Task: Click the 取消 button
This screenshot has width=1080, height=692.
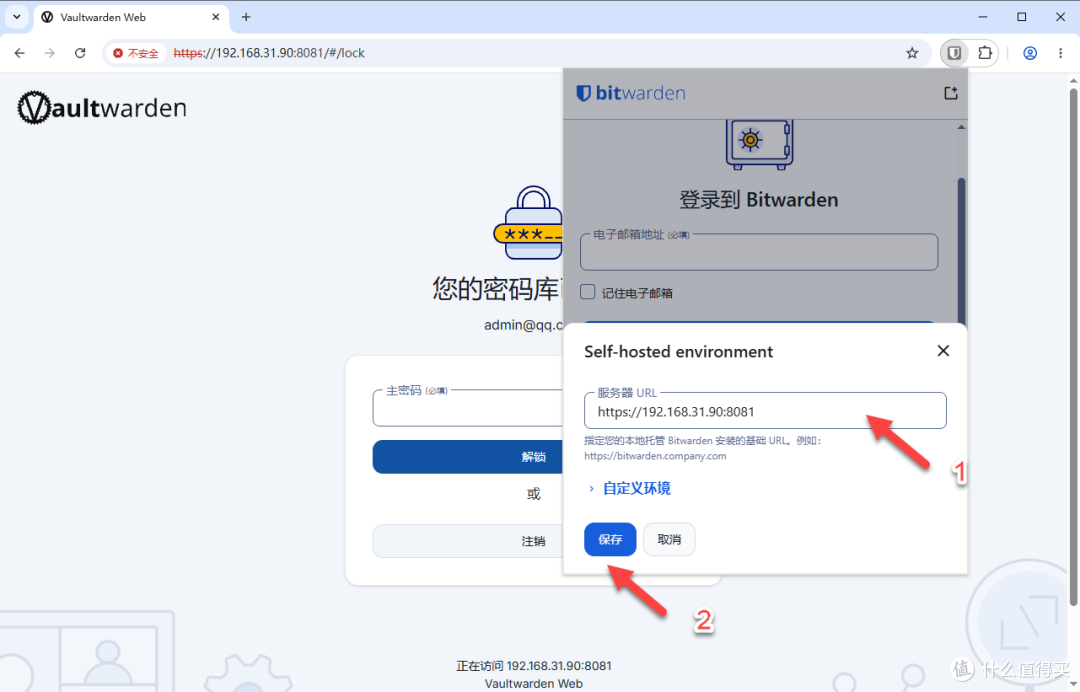Action: [669, 539]
